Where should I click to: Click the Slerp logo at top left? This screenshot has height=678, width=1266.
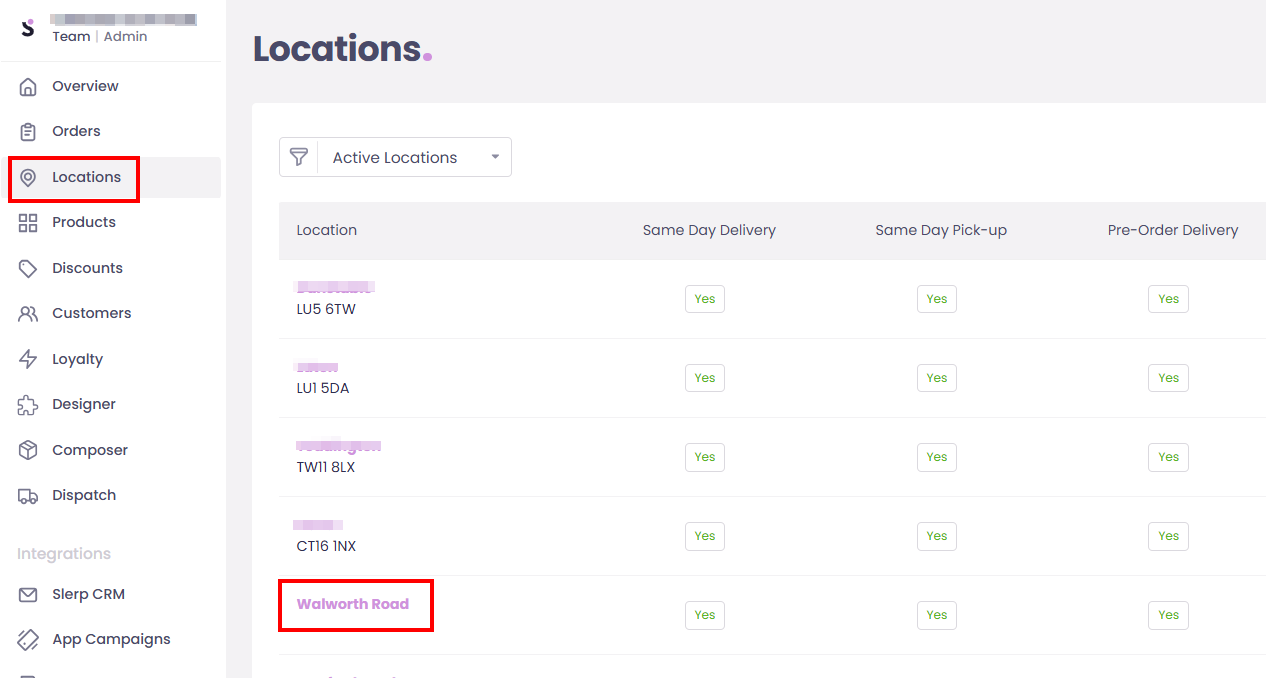tap(27, 27)
